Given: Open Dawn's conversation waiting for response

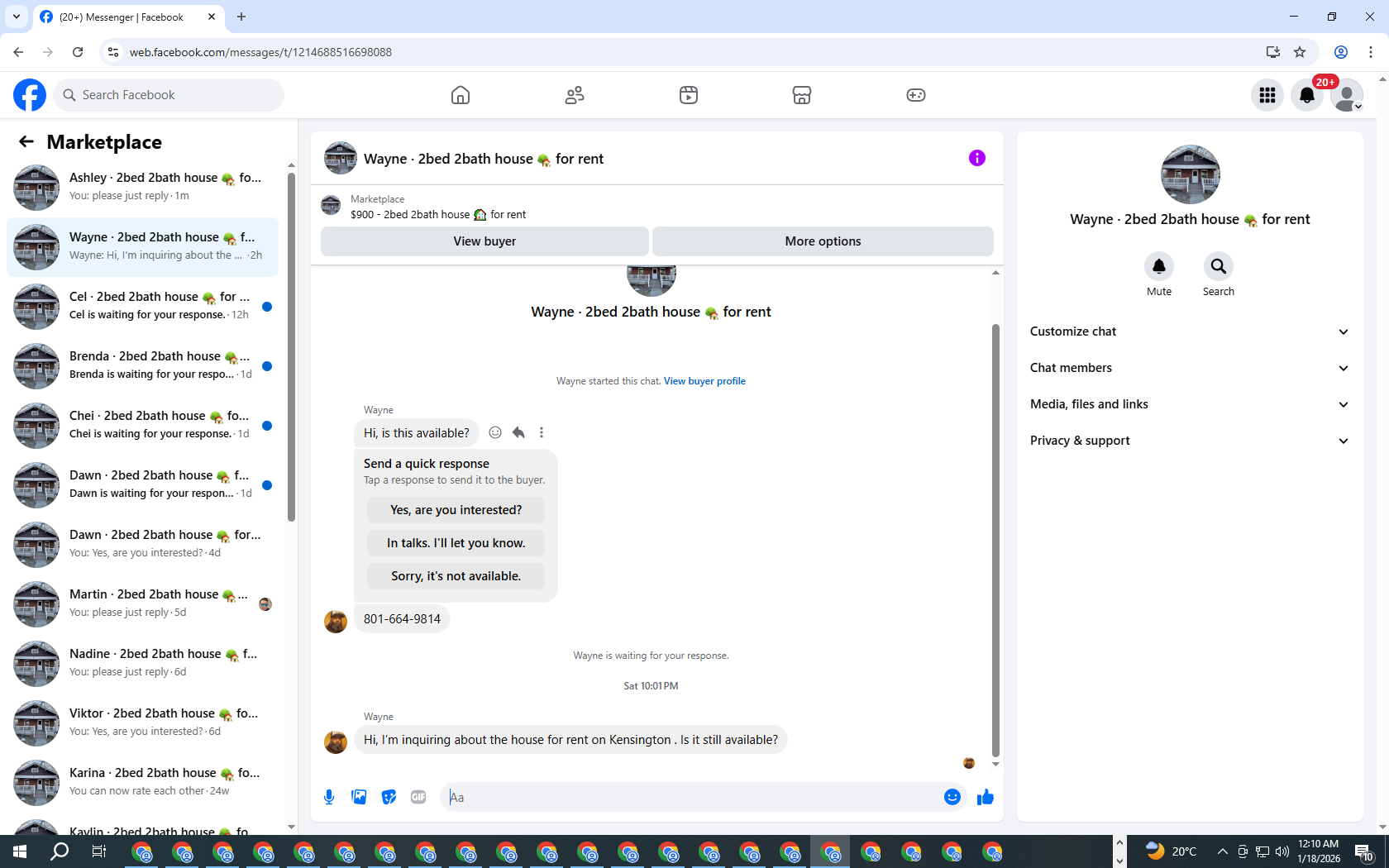Looking at the screenshot, I should pos(142,484).
